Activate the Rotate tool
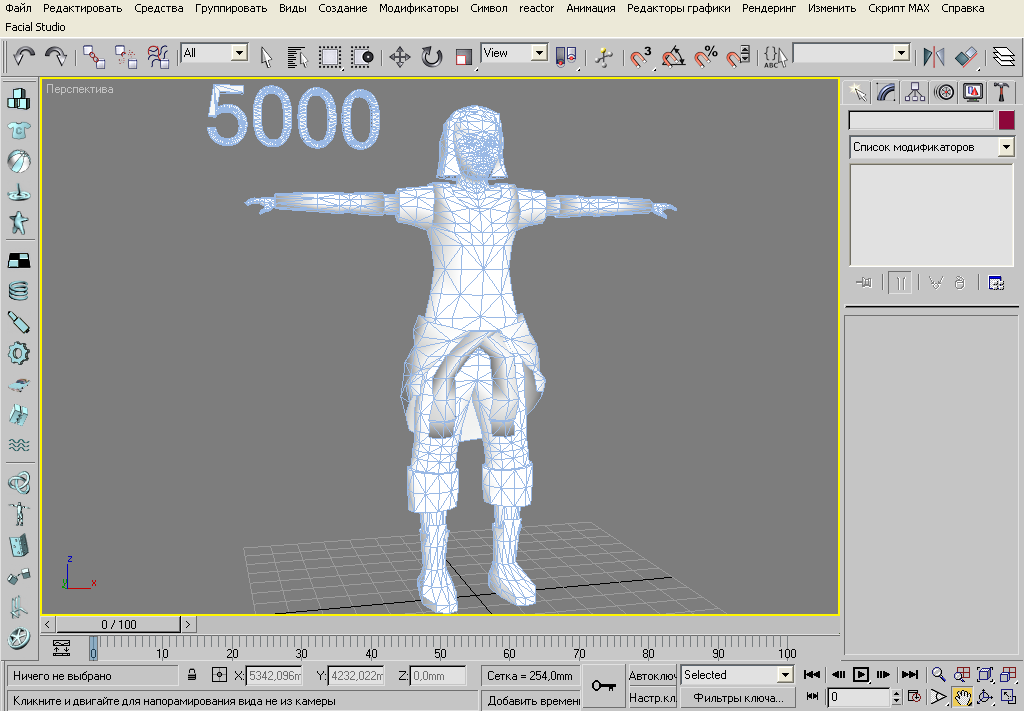Image resolution: width=1024 pixels, height=711 pixels. pos(431,56)
